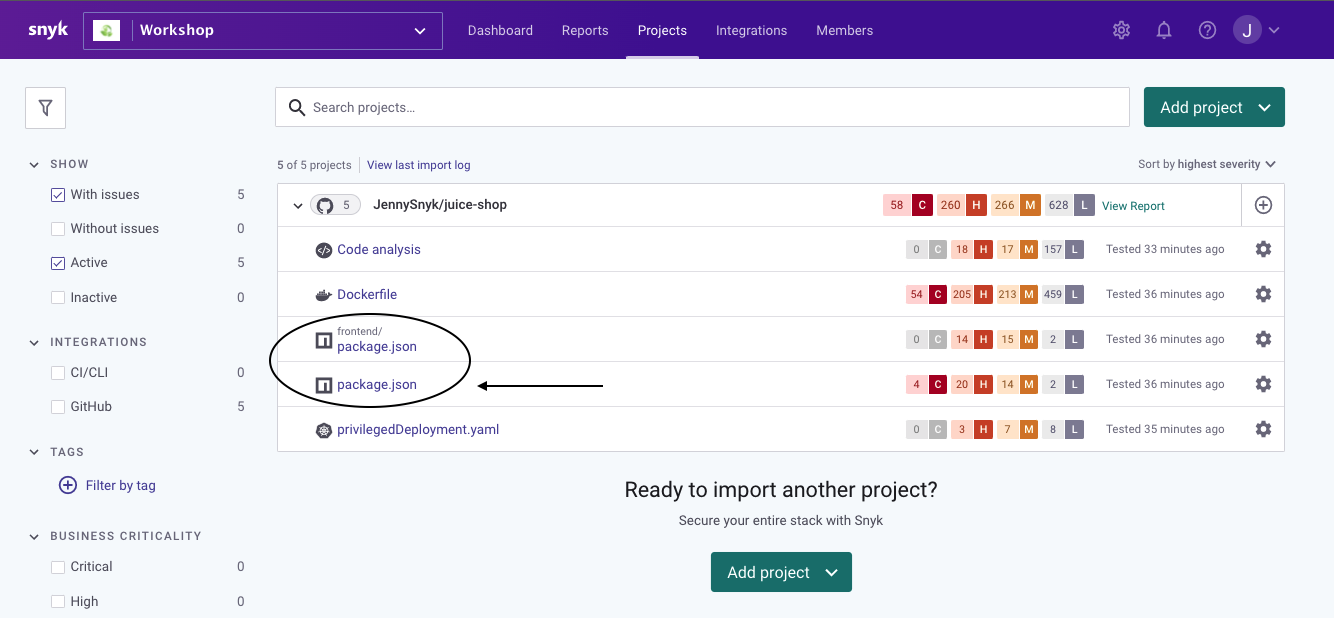The width and height of the screenshot is (1334, 618).
Task: Open settings gear for Dockerfile
Action: (x=1263, y=294)
